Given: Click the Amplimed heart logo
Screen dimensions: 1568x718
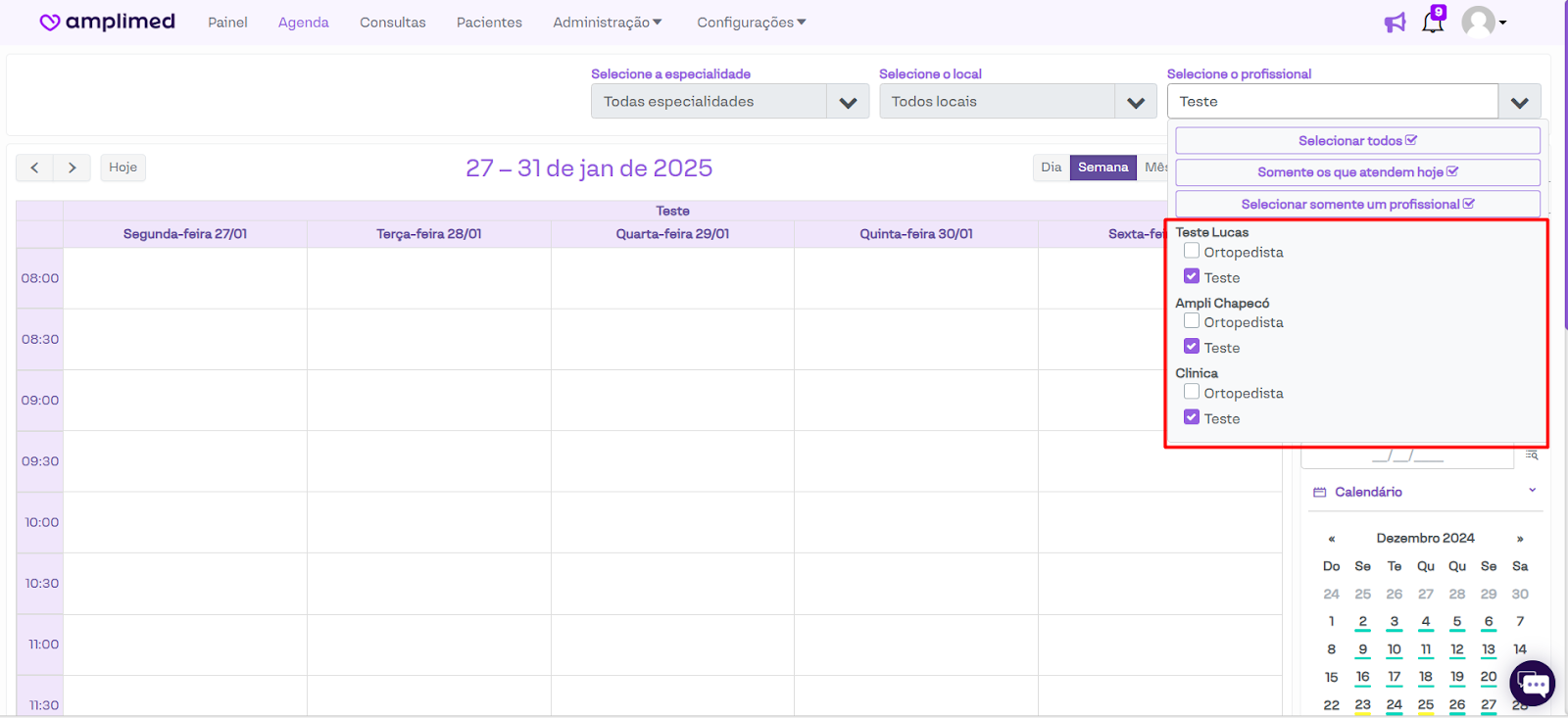Looking at the screenshot, I should (50, 23).
